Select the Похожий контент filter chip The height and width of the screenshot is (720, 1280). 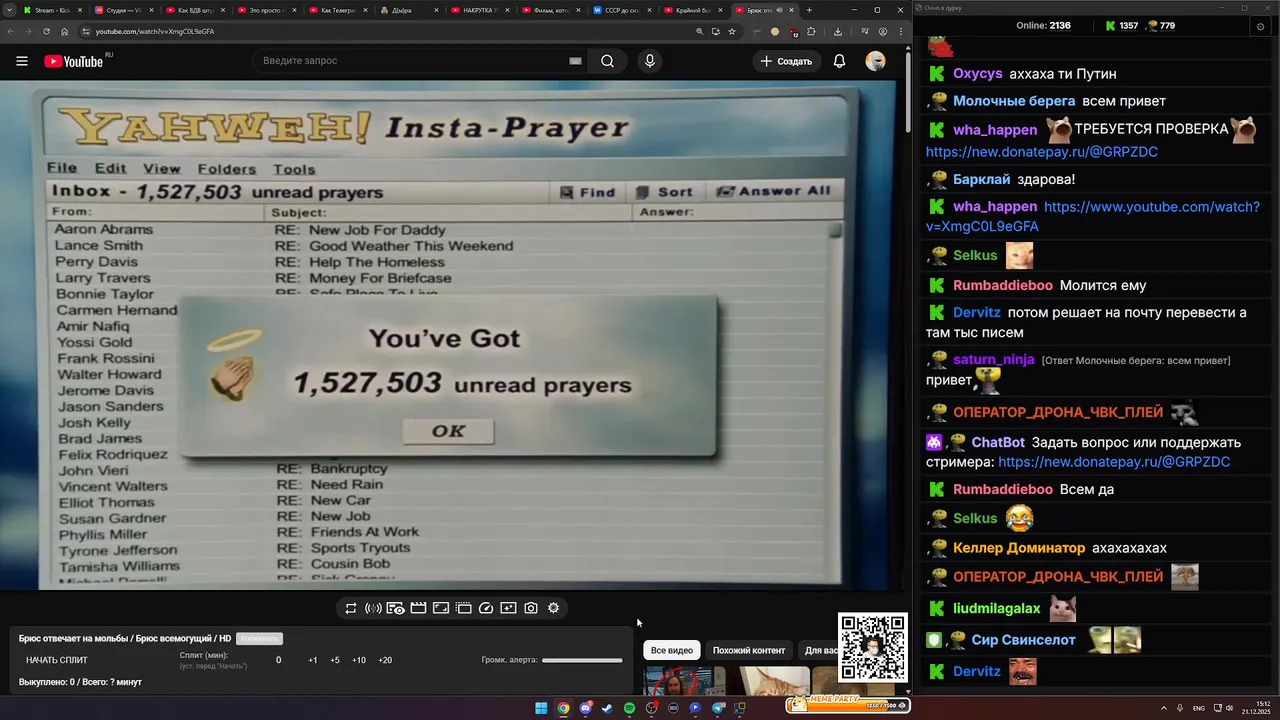[749, 650]
